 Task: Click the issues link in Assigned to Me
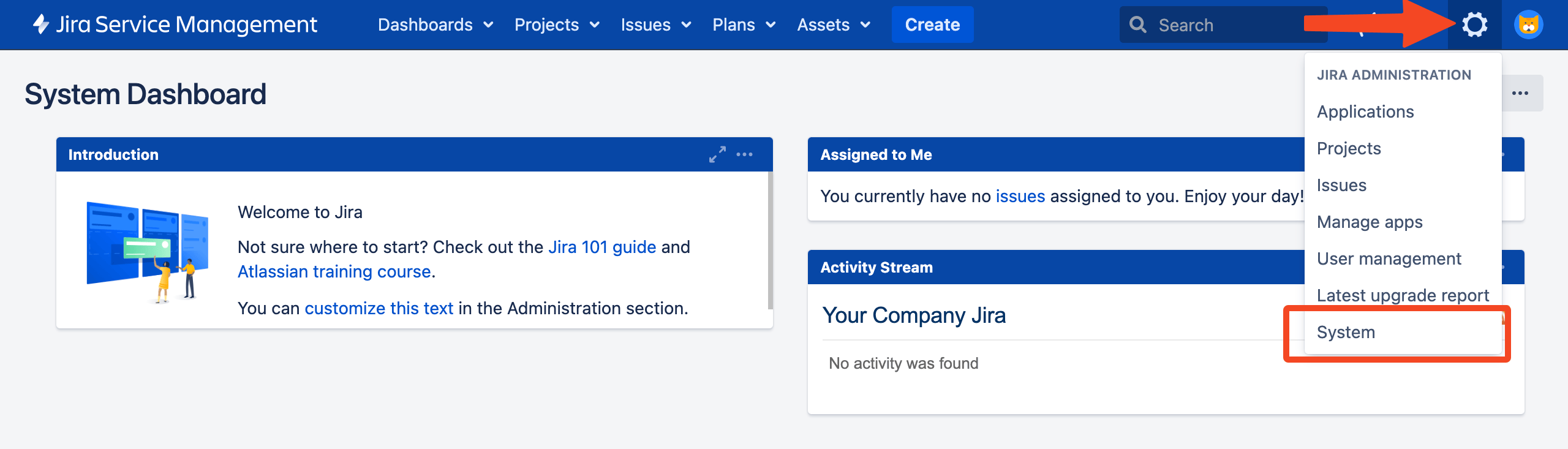tap(1020, 196)
